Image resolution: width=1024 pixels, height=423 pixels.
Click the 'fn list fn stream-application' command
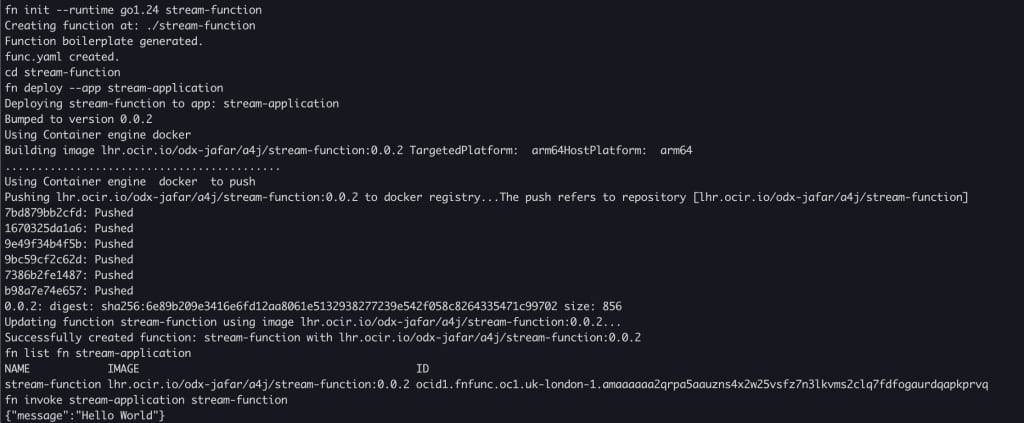click(97, 353)
